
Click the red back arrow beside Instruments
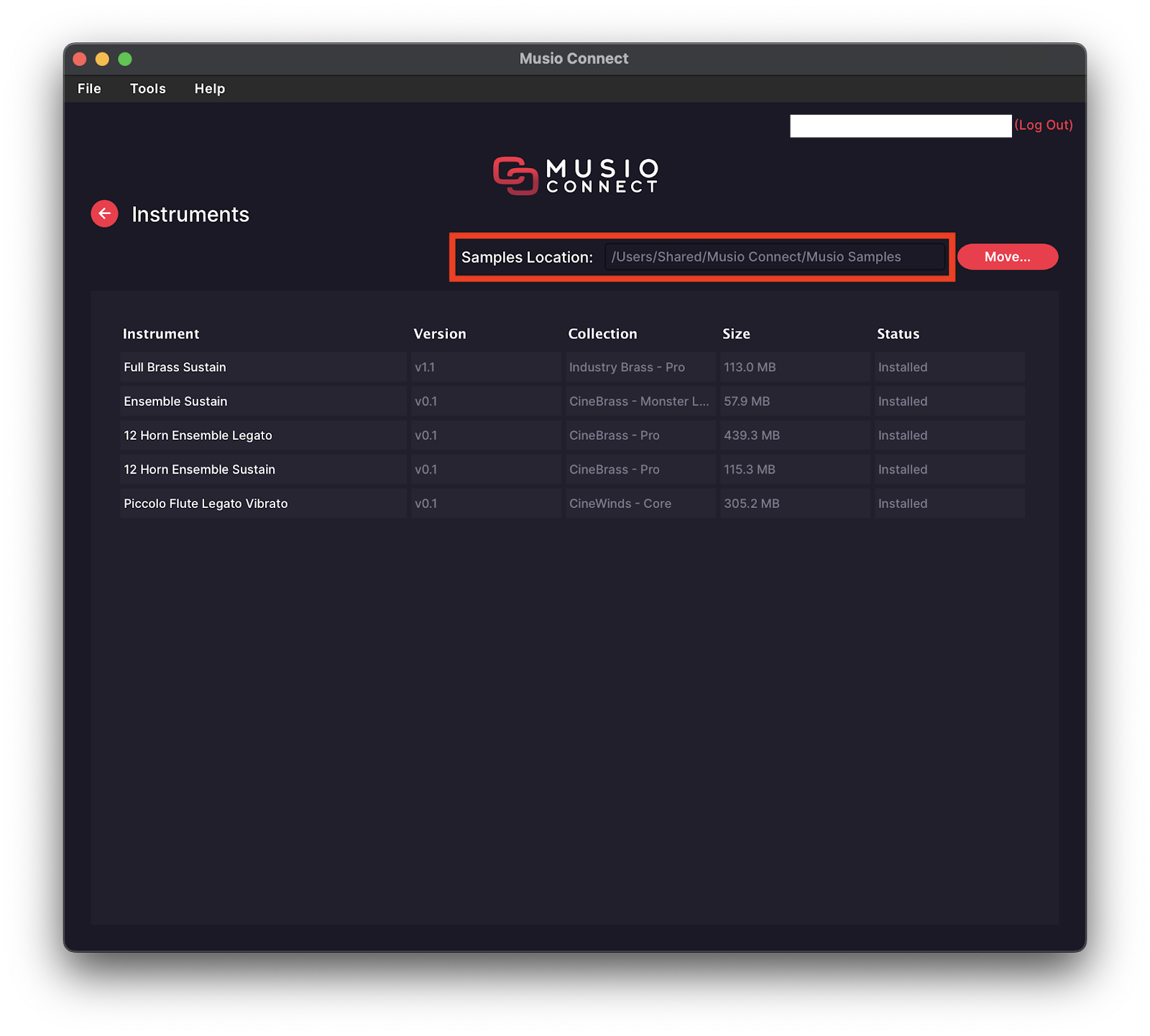pos(104,213)
